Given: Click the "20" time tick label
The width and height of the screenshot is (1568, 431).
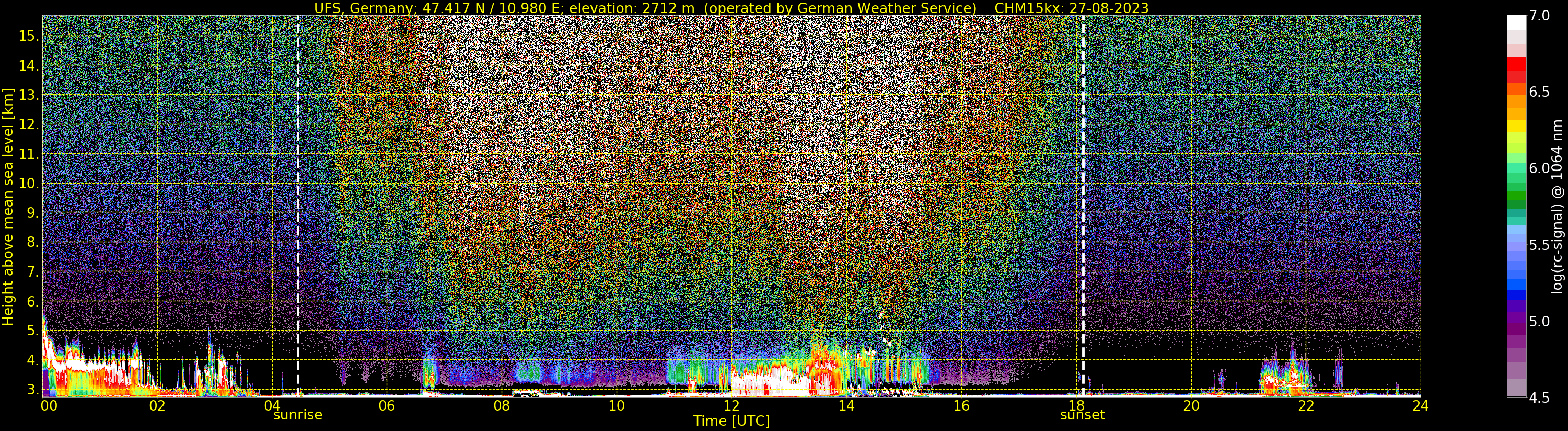Looking at the screenshot, I should click(x=1191, y=405).
